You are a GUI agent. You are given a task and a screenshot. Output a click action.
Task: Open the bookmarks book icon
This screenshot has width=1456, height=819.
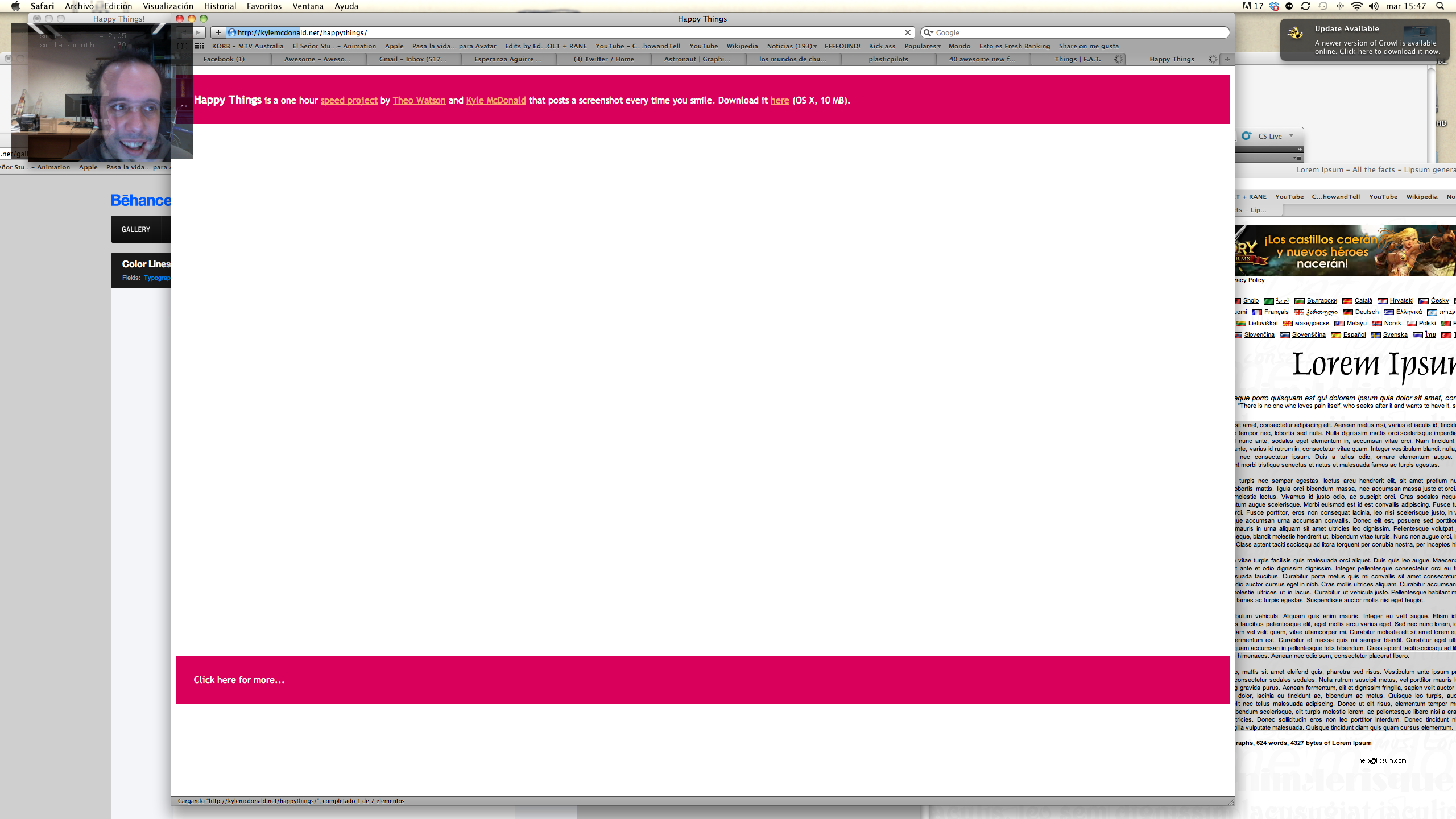tap(183, 46)
